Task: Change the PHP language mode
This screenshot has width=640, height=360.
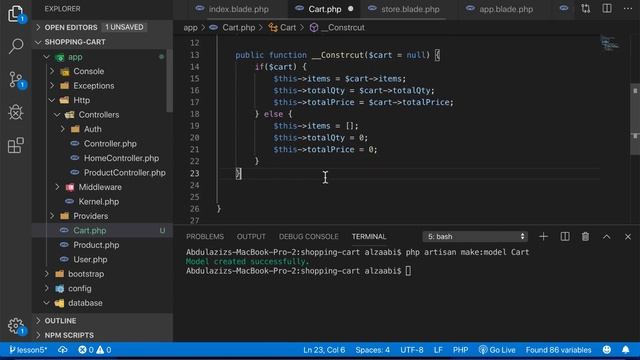Action: coord(460,350)
